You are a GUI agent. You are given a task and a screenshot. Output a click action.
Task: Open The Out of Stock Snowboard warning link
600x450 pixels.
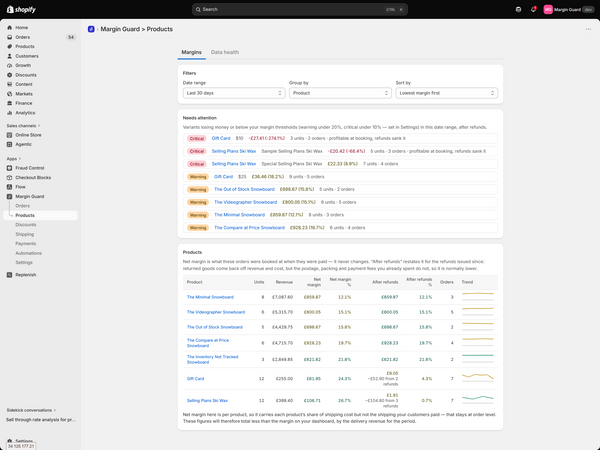click(x=244, y=189)
